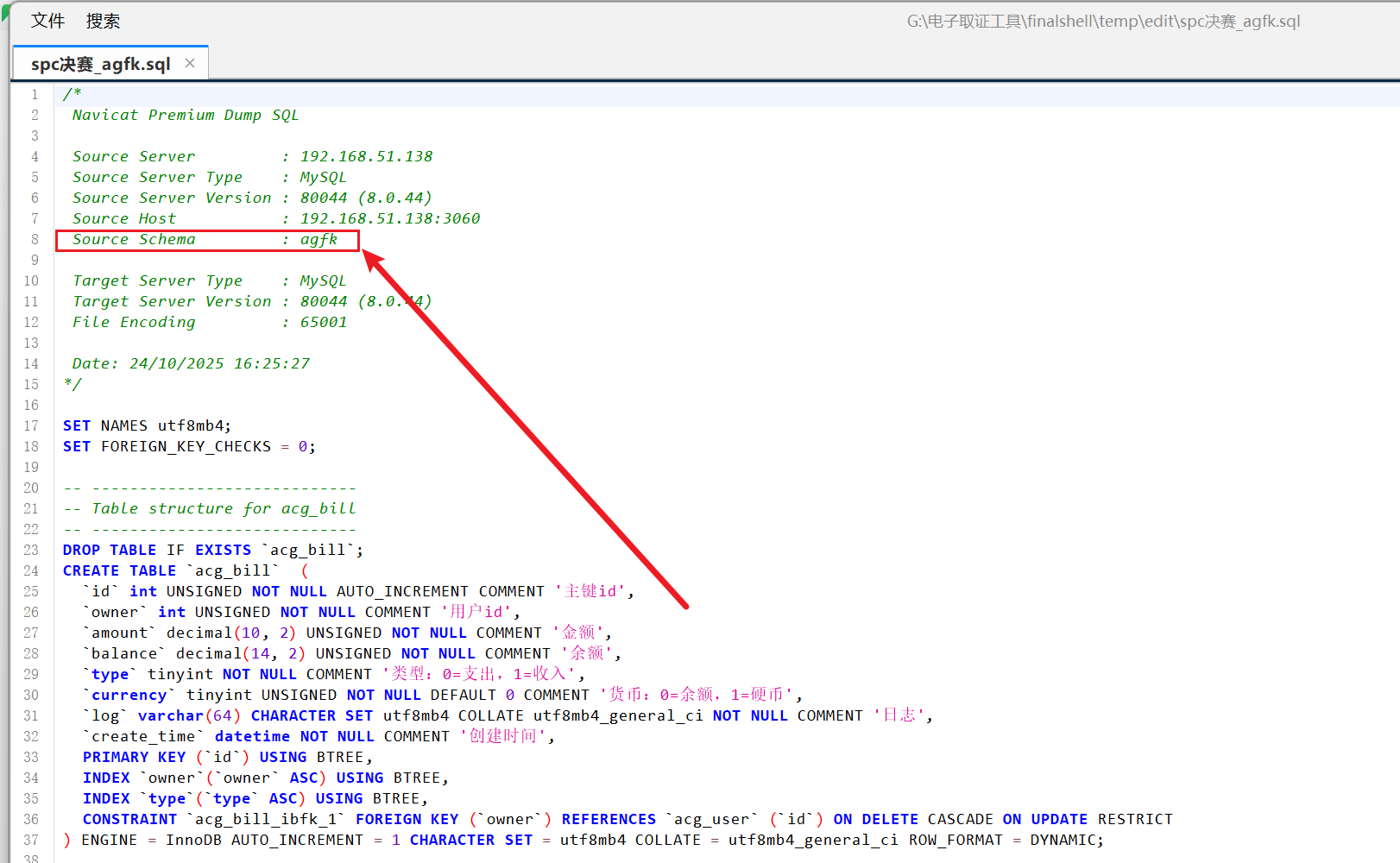The width and height of the screenshot is (1400, 863).
Task: Click the SET NAMES utf8mb4 statement
Action: [147, 425]
